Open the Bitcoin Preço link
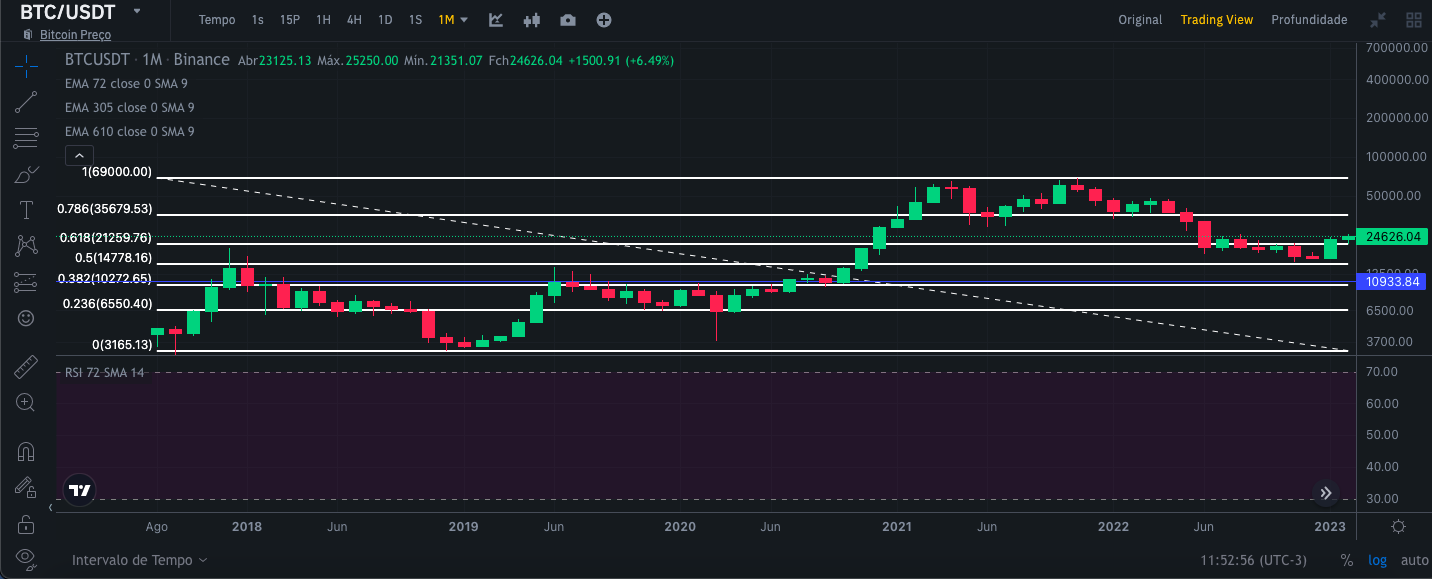 coord(76,35)
